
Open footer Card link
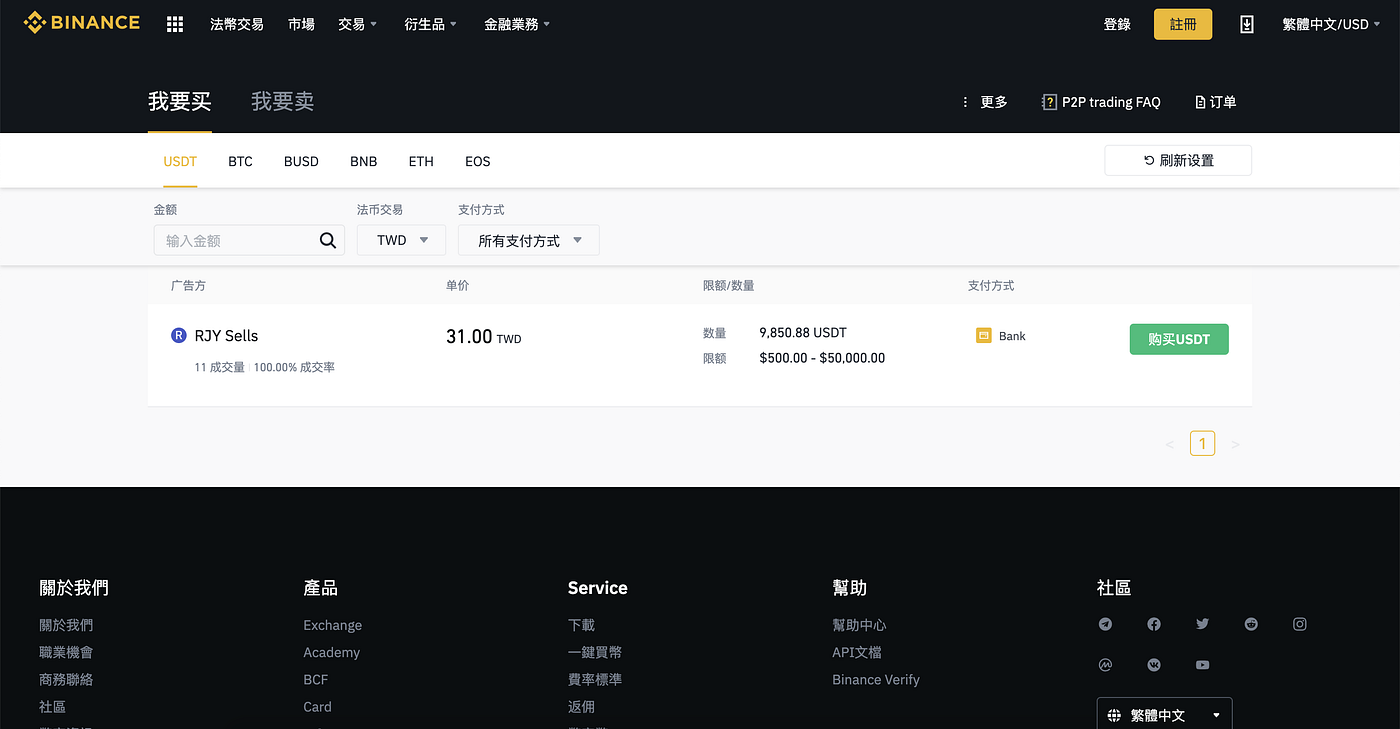pos(318,706)
